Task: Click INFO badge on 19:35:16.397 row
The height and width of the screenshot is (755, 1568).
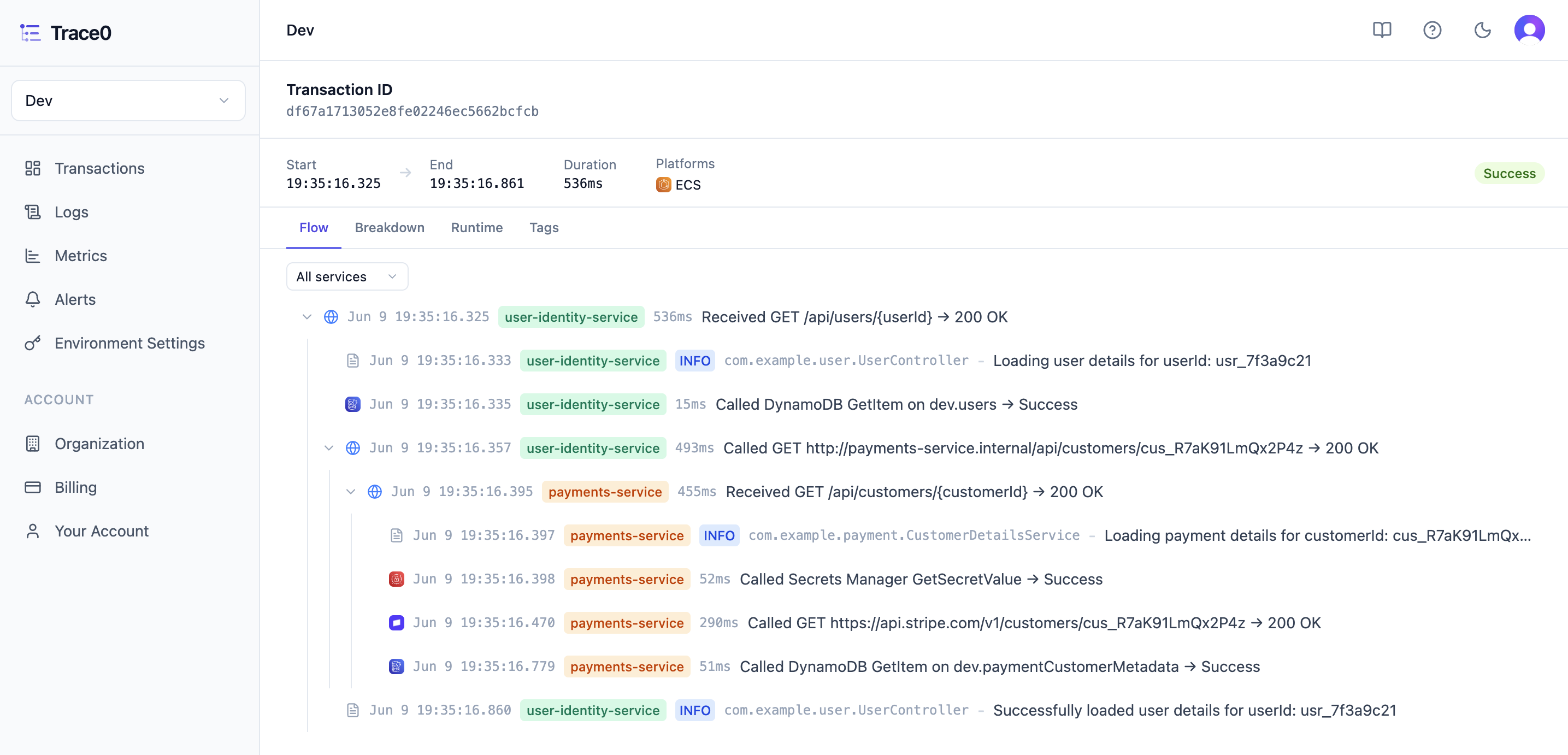Action: click(x=719, y=536)
